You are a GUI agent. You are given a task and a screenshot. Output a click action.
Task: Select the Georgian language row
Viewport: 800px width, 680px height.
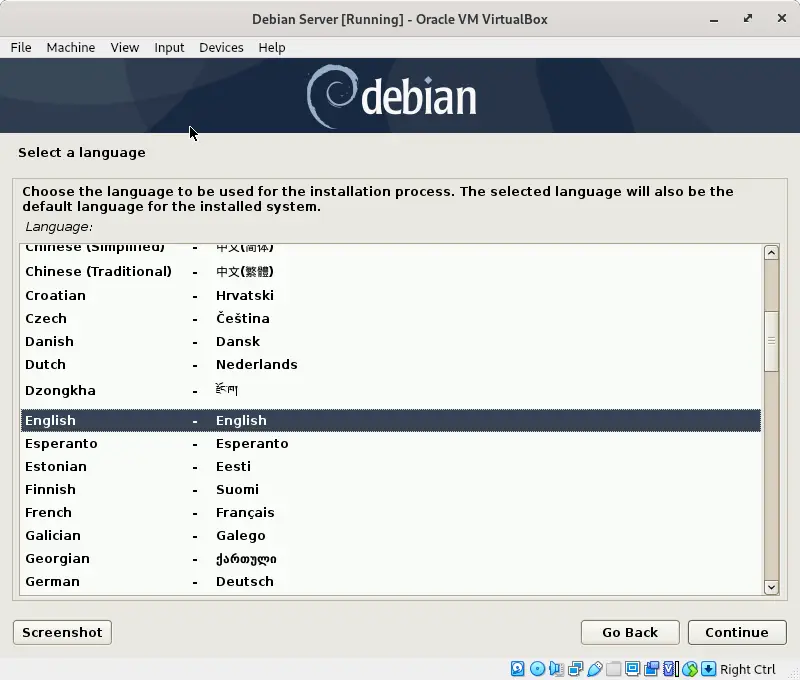coord(391,559)
